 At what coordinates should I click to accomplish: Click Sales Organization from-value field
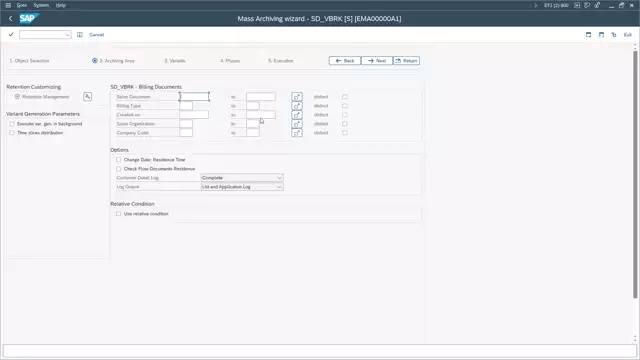pyautogui.click(x=186, y=124)
